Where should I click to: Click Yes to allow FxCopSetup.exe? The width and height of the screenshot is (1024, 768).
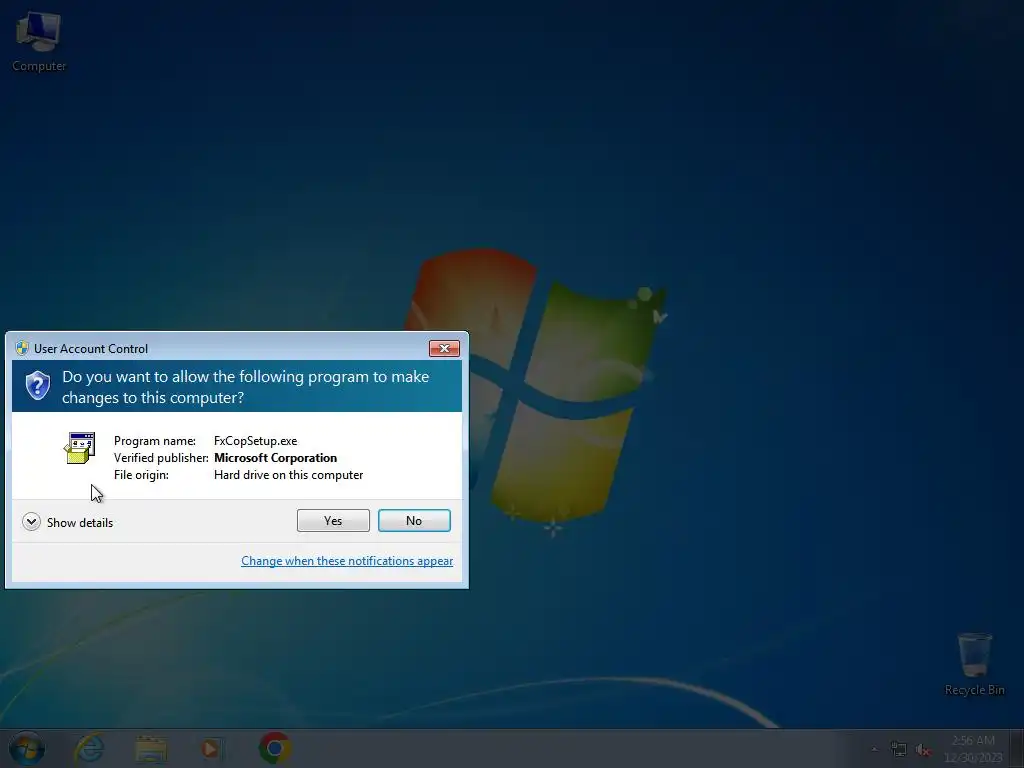tap(333, 520)
